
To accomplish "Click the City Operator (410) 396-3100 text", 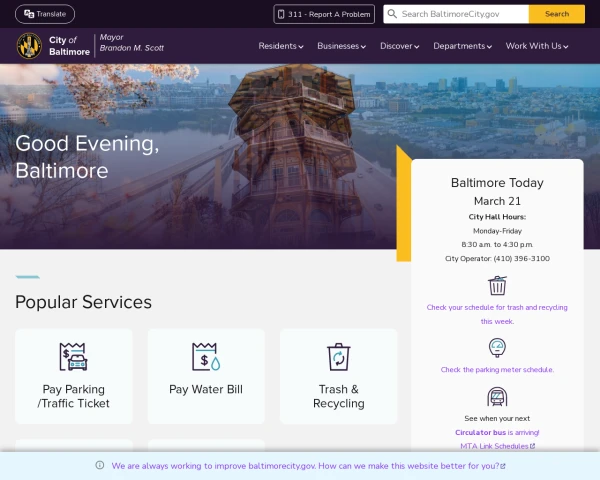I will 497,259.
